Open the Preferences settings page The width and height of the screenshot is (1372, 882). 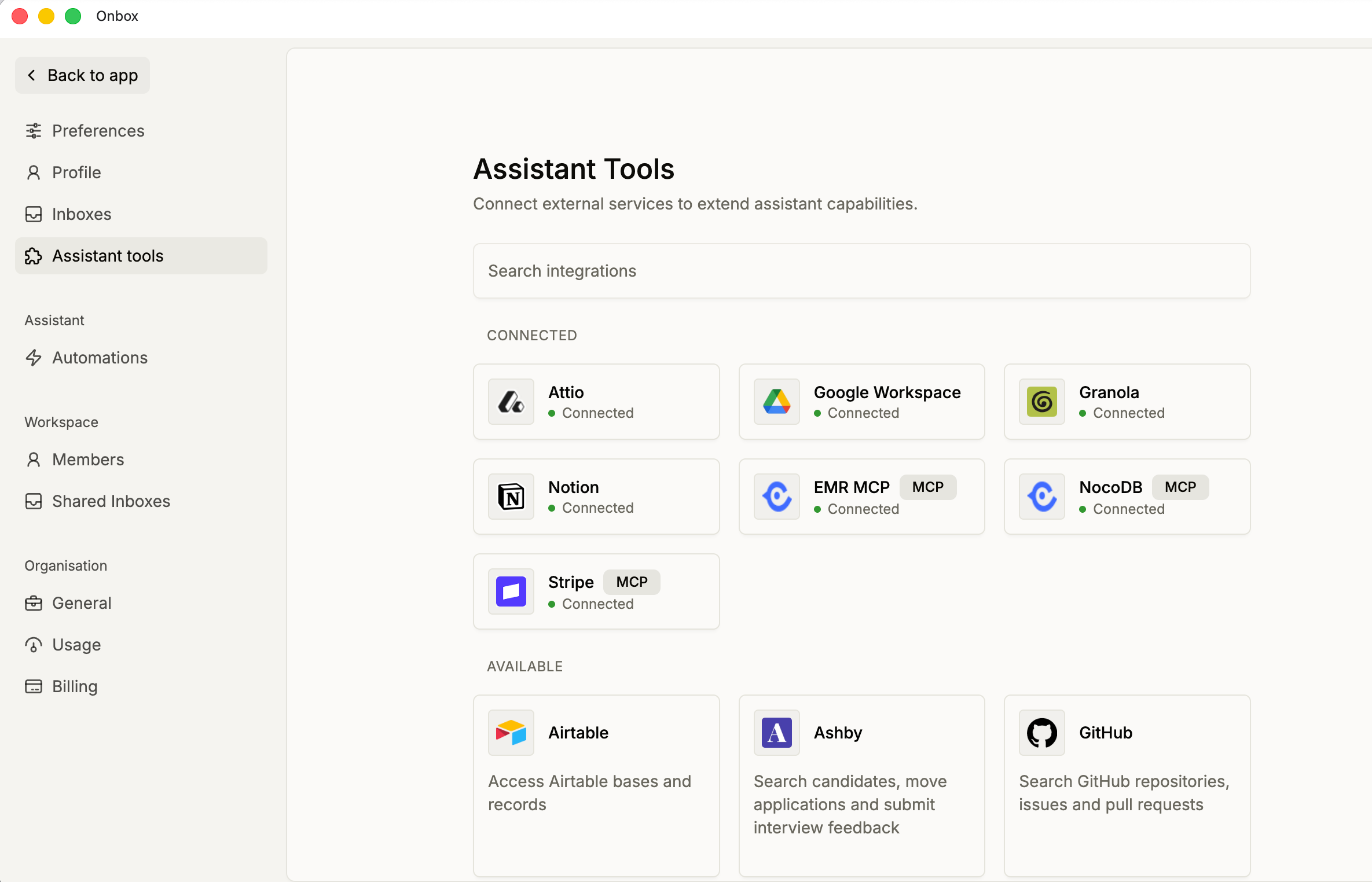(x=141, y=131)
